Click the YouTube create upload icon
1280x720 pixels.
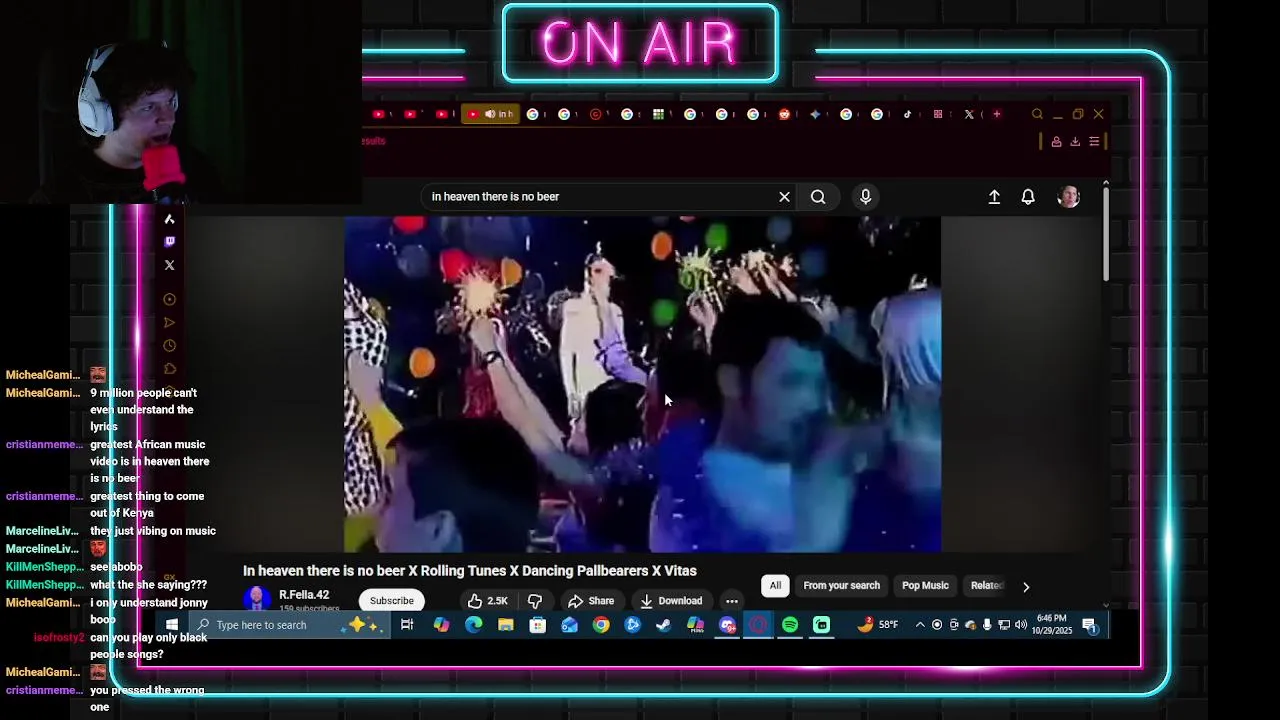click(x=994, y=197)
